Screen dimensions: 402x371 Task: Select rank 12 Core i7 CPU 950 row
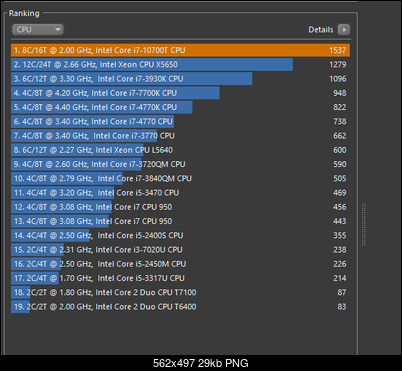point(180,207)
